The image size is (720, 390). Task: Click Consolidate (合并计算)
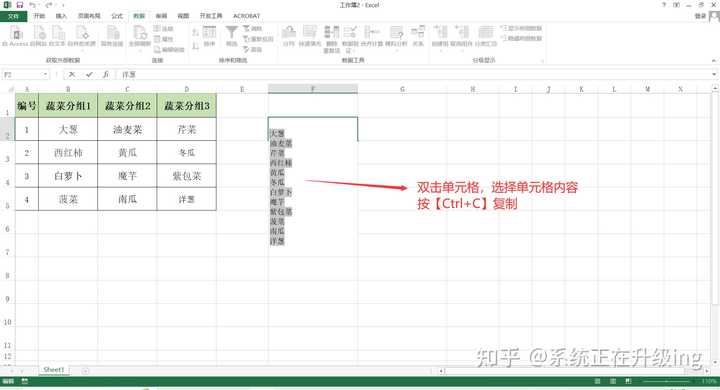372,36
